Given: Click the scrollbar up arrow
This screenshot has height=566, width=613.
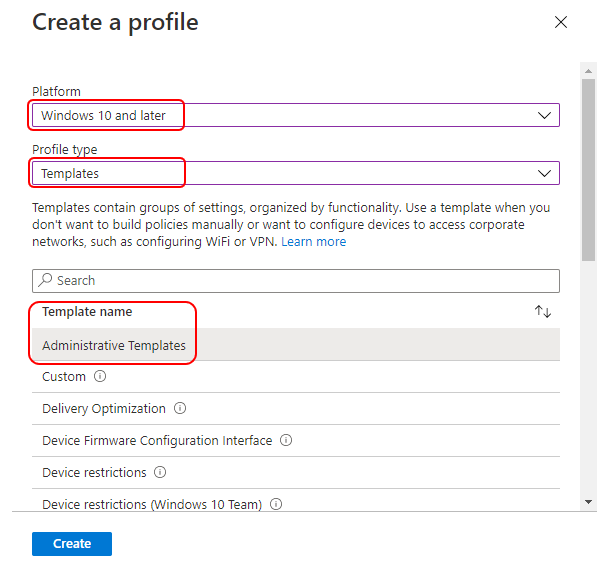Looking at the screenshot, I should pyautogui.click(x=588, y=71).
